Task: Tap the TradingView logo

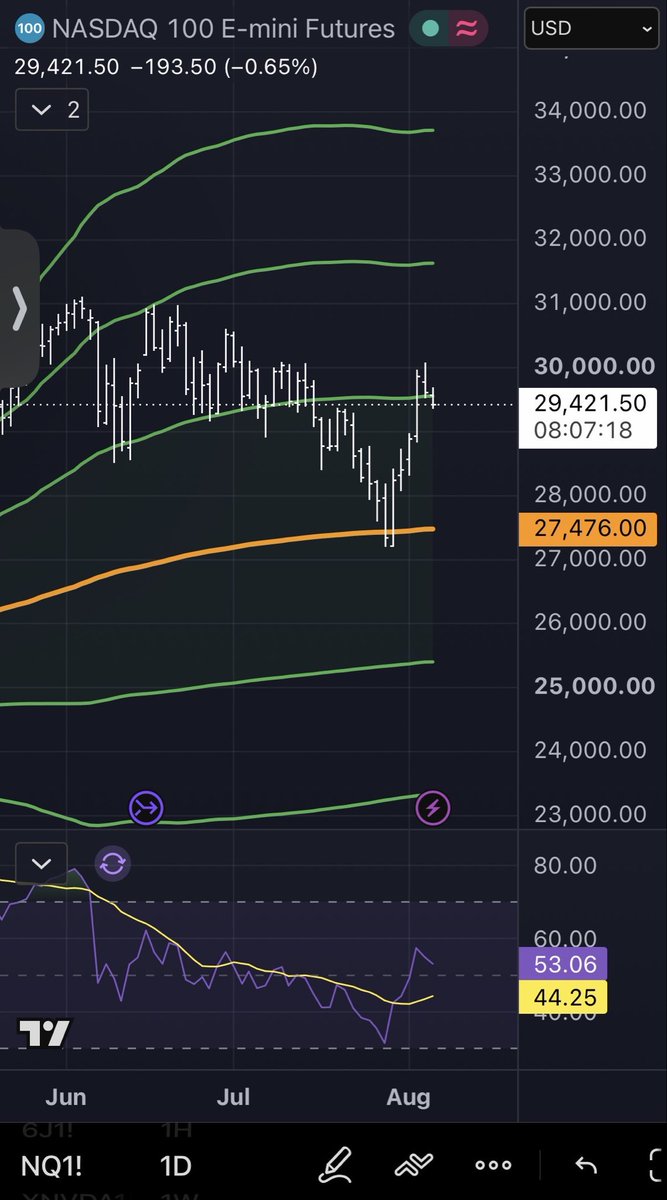Action: 45,1033
